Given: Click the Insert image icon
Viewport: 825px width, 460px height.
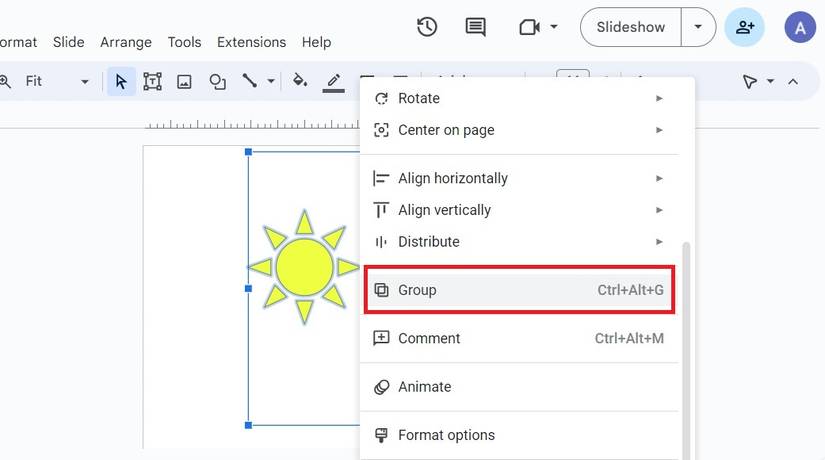Looking at the screenshot, I should pos(184,81).
